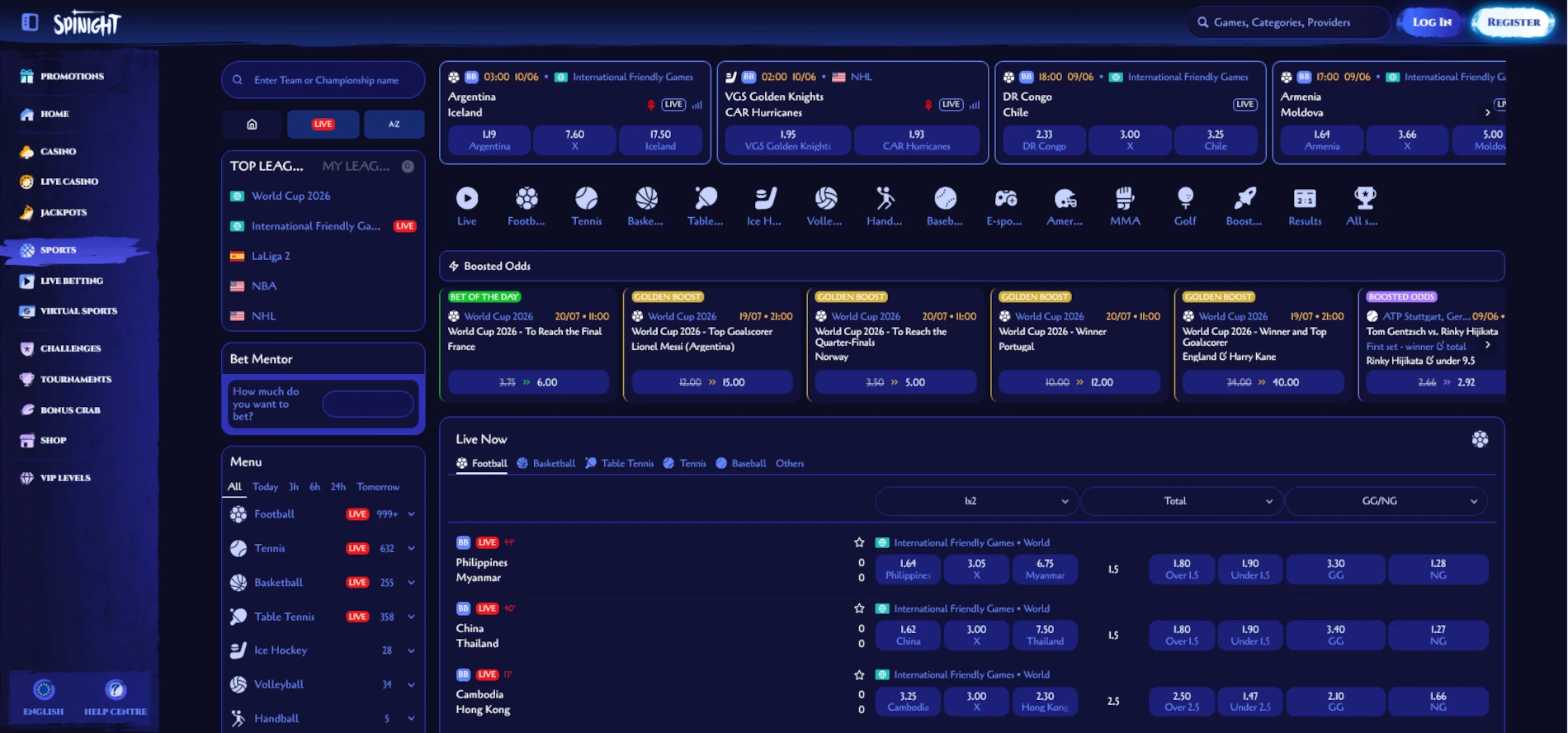Click the team or championship search field

(323, 80)
